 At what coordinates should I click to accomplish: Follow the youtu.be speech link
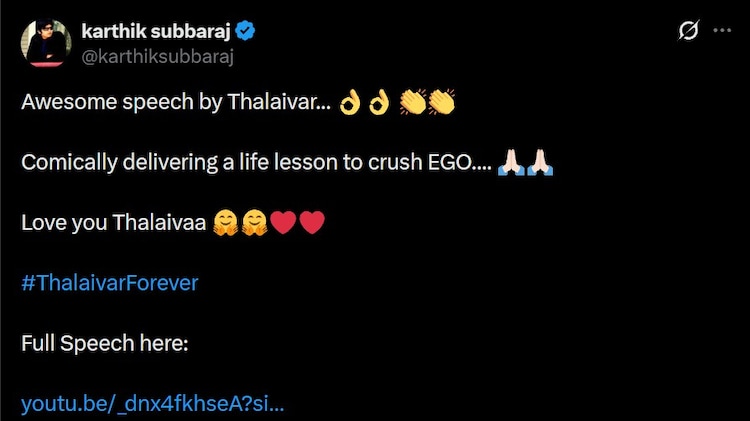click(153, 404)
